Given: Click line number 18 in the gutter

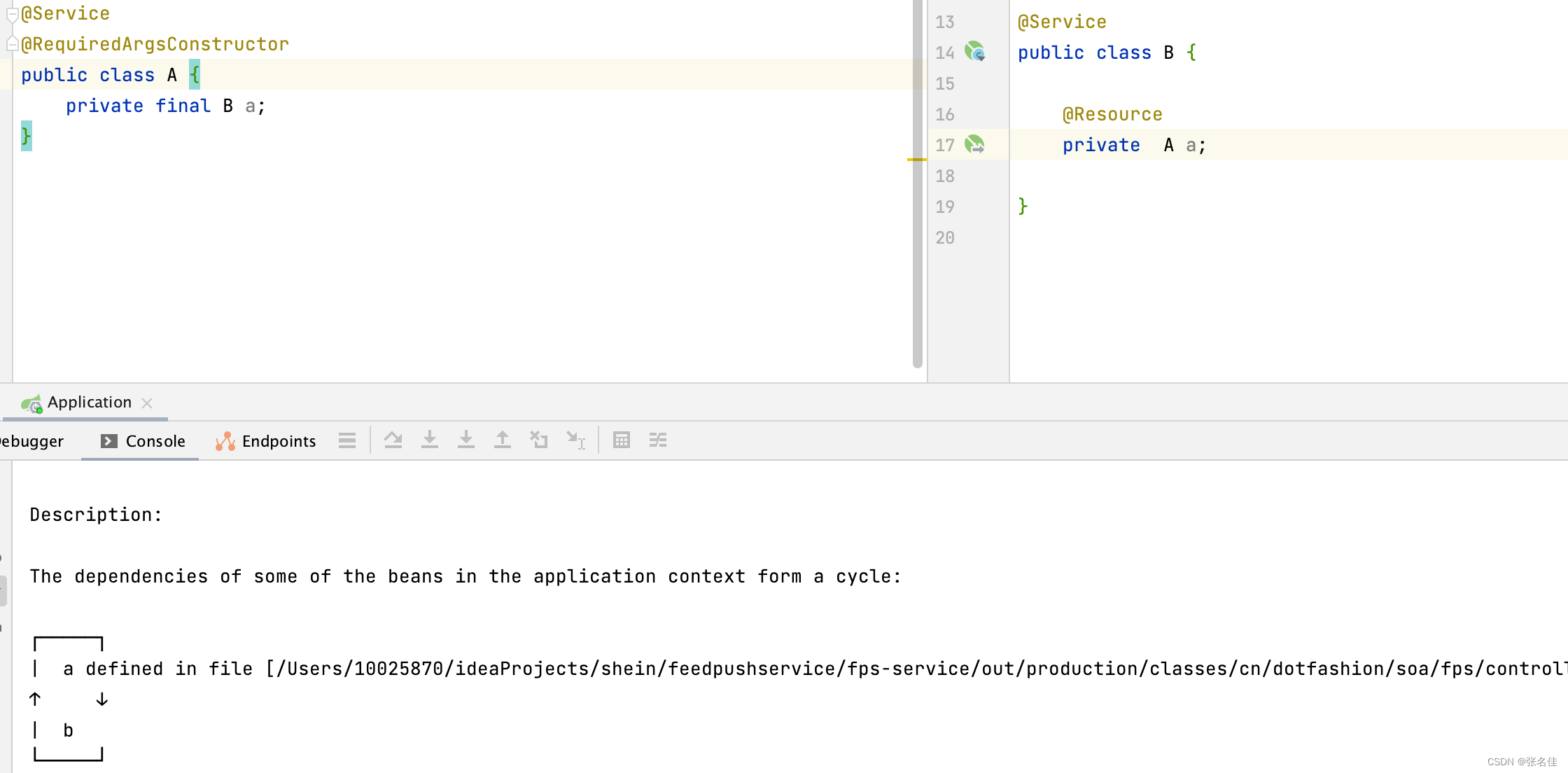Looking at the screenshot, I should coord(945,176).
